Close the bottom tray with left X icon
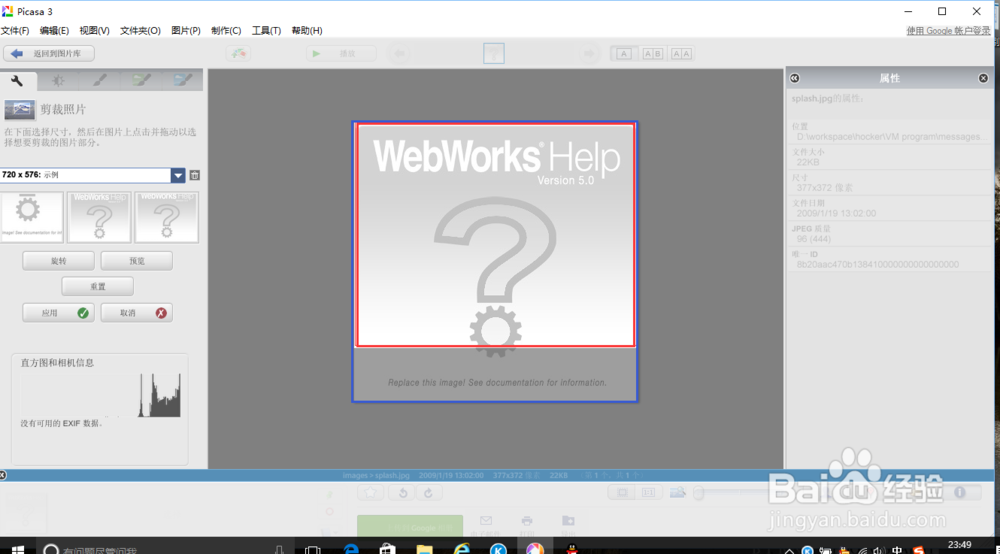The height and width of the screenshot is (554, 1000). click(x=3, y=475)
